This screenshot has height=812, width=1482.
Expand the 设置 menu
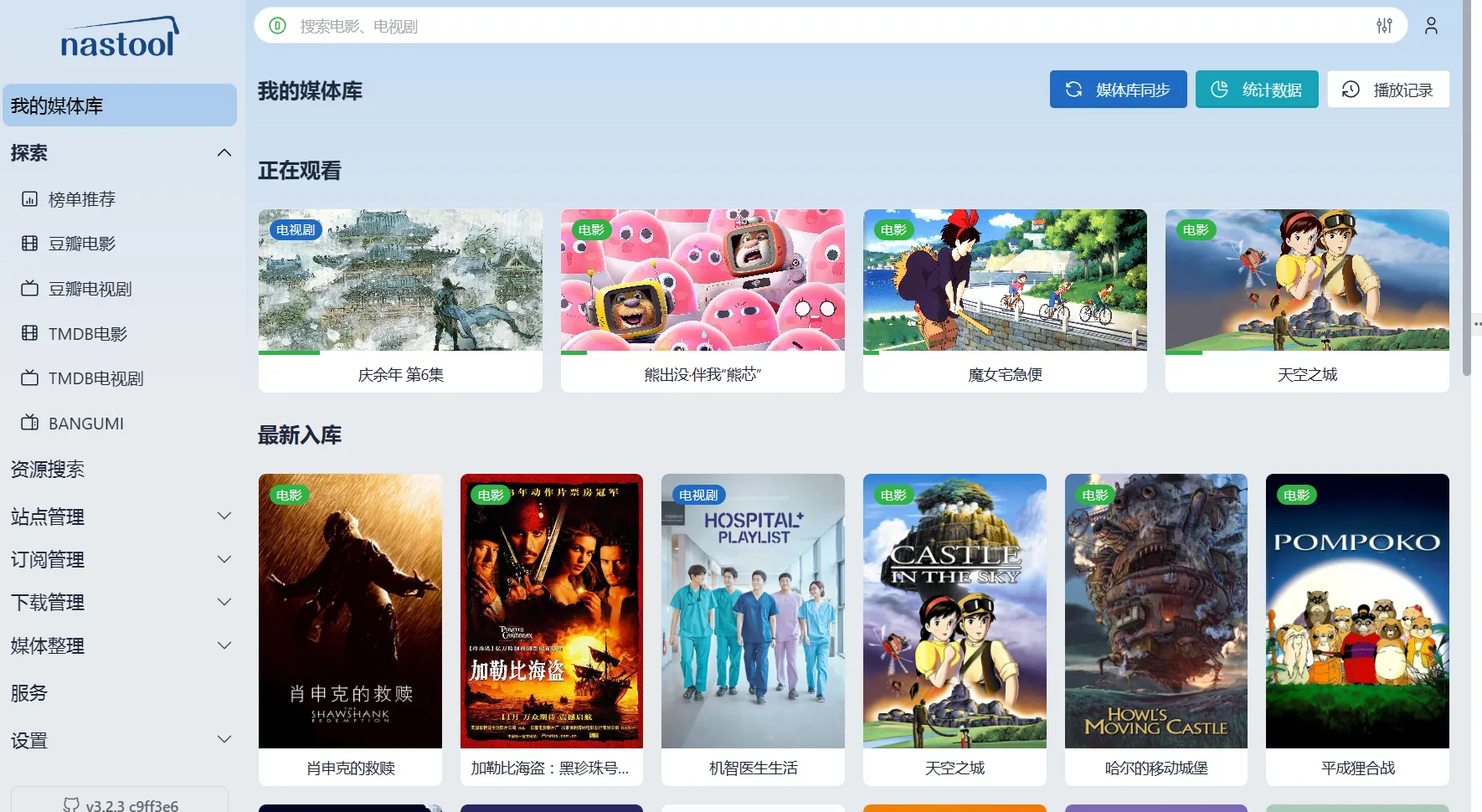[x=224, y=739]
